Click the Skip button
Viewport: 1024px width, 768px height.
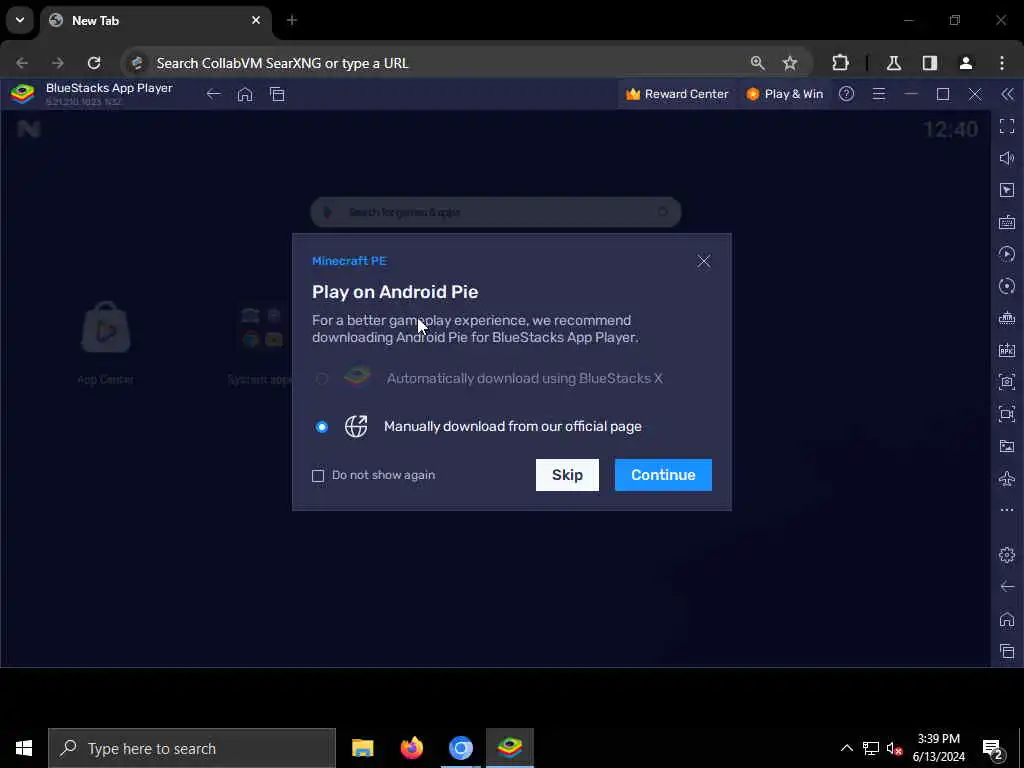coord(567,475)
